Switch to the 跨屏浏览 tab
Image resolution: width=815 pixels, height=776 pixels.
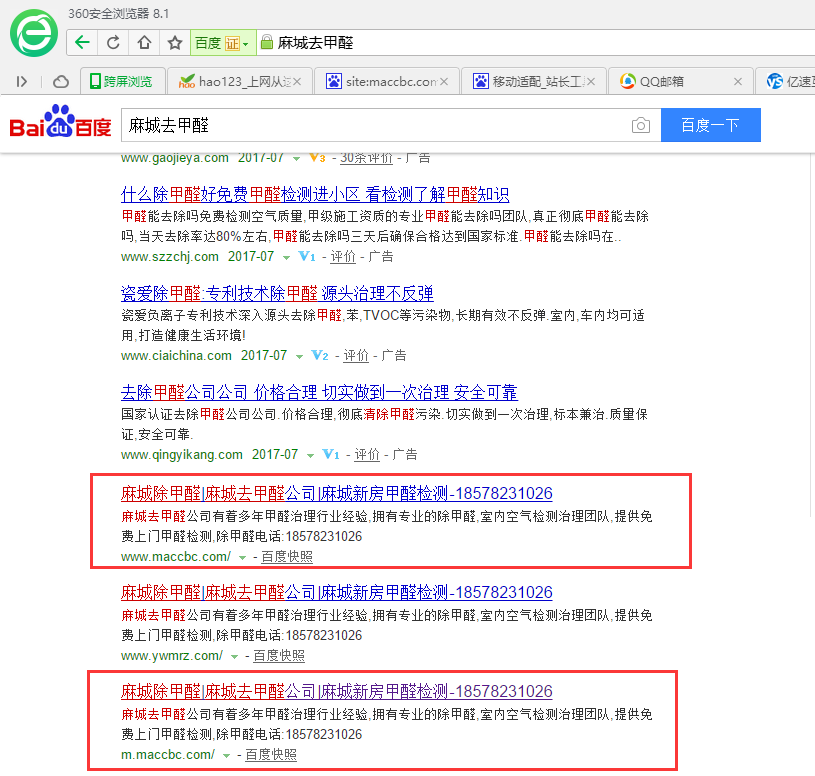(x=123, y=82)
